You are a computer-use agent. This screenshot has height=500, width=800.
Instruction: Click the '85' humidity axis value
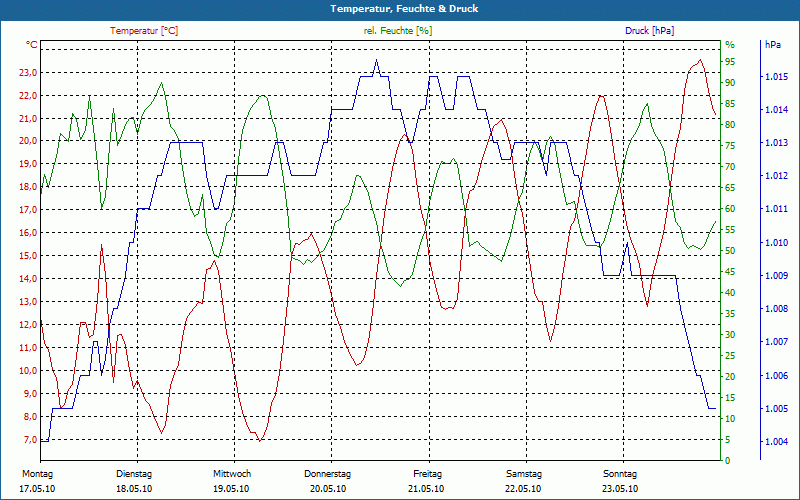(730, 104)
